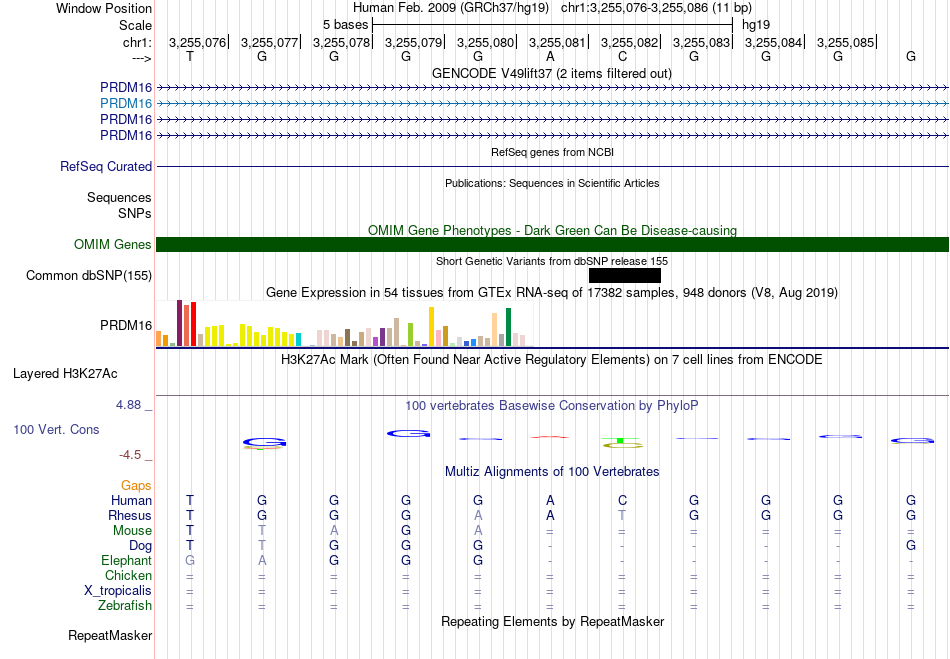Click the 'chr1:' ruler label

tap(137, 42)
